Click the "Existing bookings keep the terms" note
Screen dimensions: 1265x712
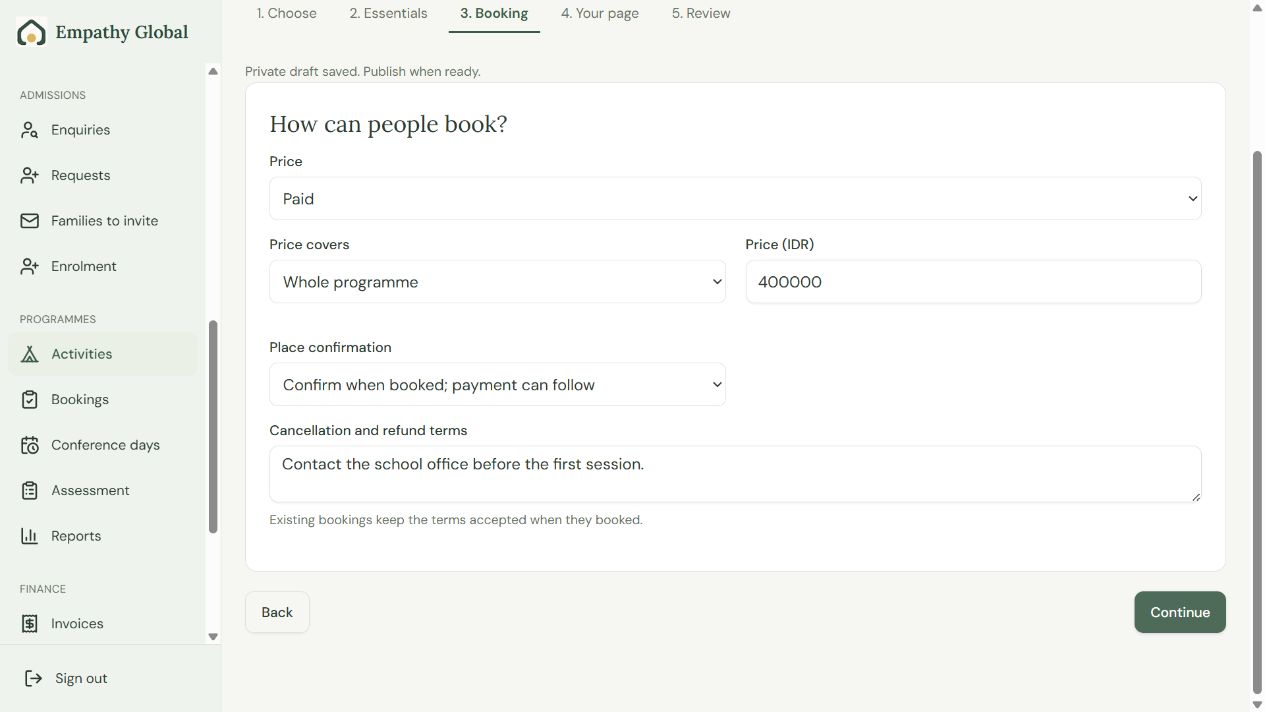pyautogui.click(x=456, y=520)
